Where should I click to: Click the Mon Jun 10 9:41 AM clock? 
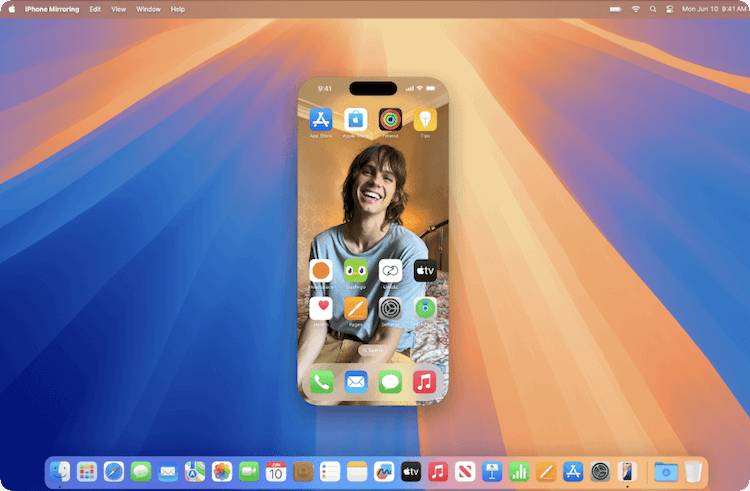coord(714,9)
